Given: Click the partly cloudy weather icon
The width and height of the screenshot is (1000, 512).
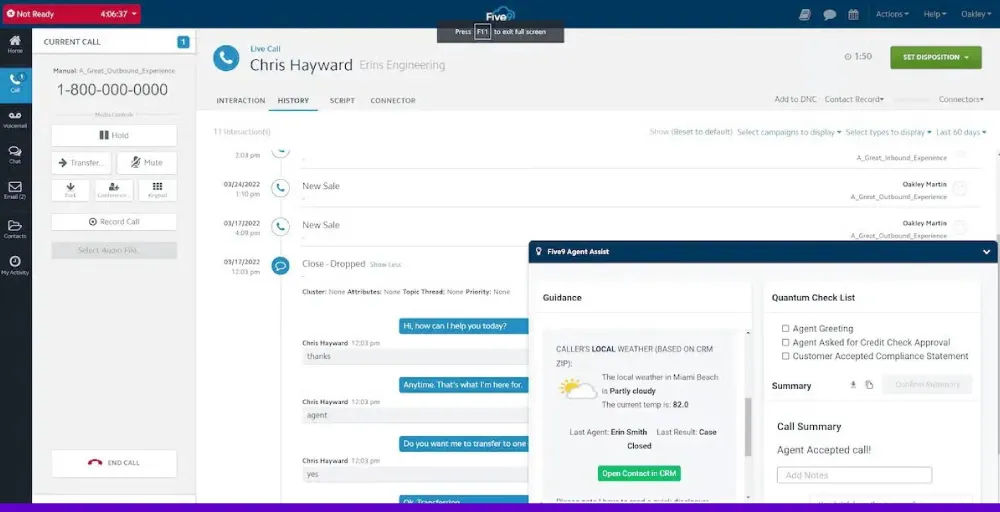Looking at the screenshot, I should click(577, 389).
